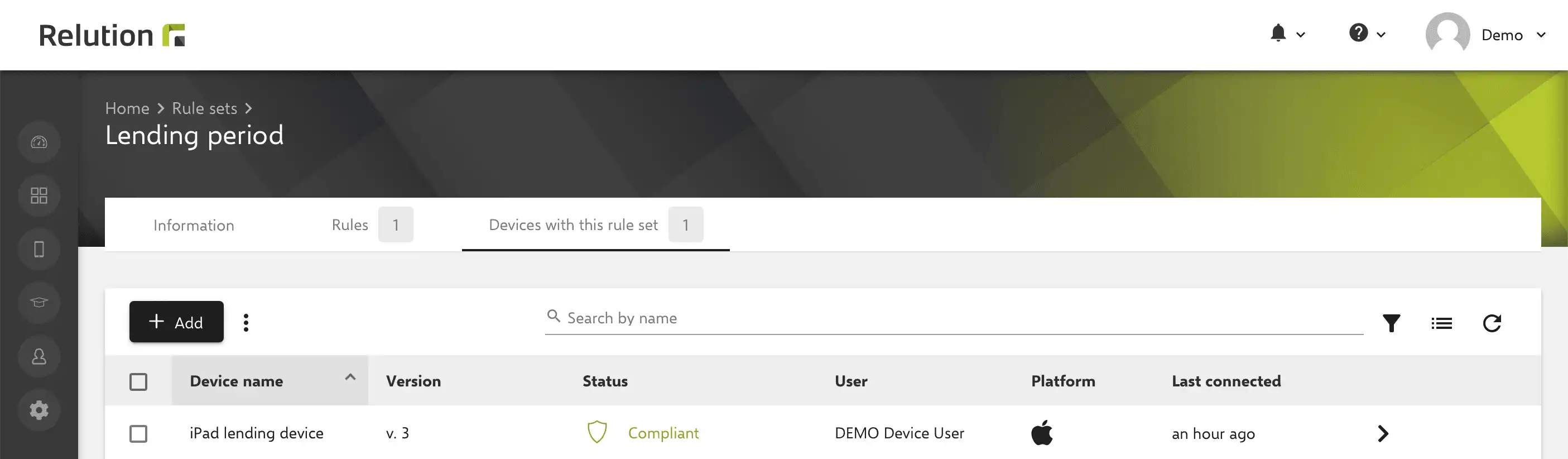Expand the Demo account dropdown chevron
The width and height of the screenshot is (1568, 459).
point(1541,35)
